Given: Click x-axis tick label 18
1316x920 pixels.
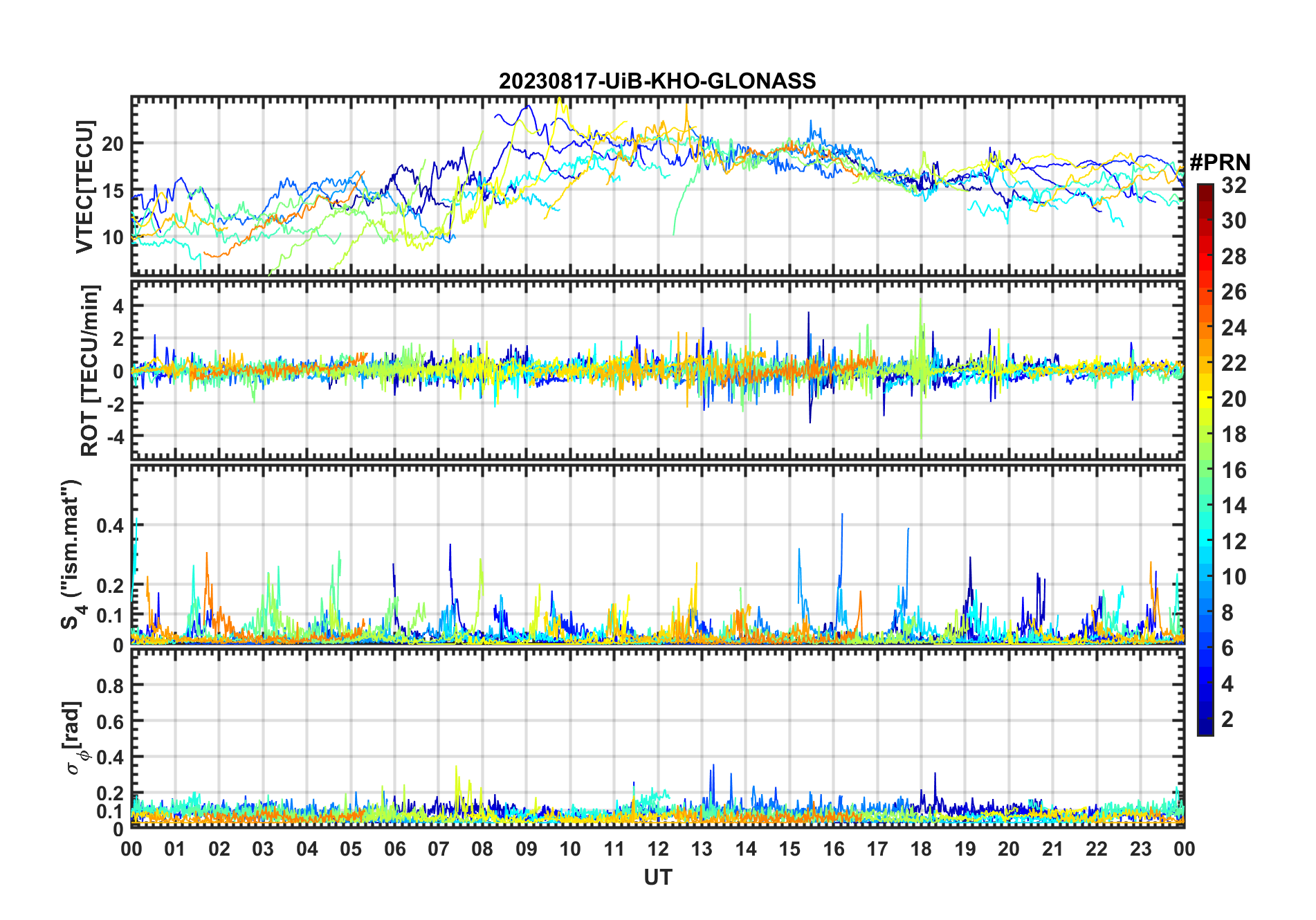Looking at the screenshot, I should pos(921,849).
